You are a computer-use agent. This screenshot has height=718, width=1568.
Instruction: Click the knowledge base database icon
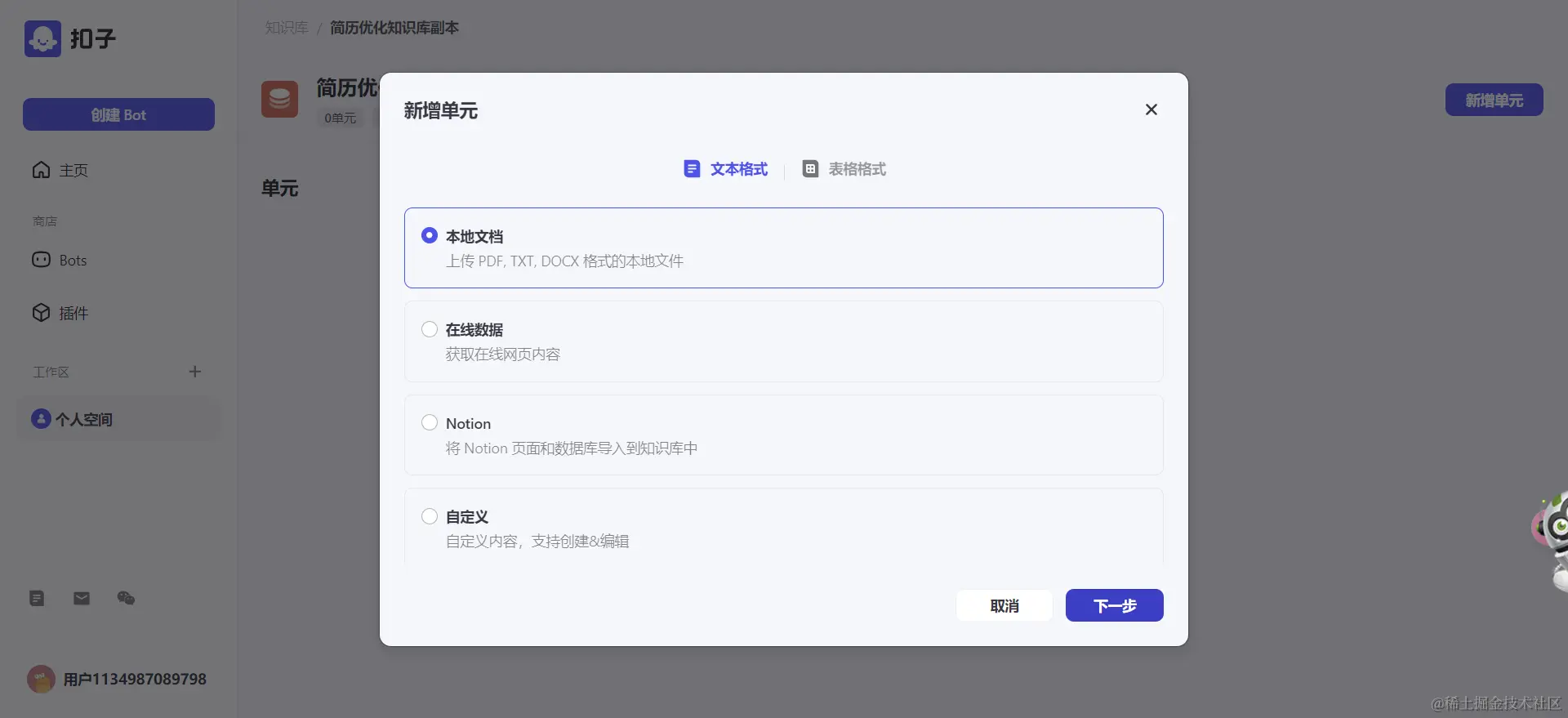click(279, 99)
